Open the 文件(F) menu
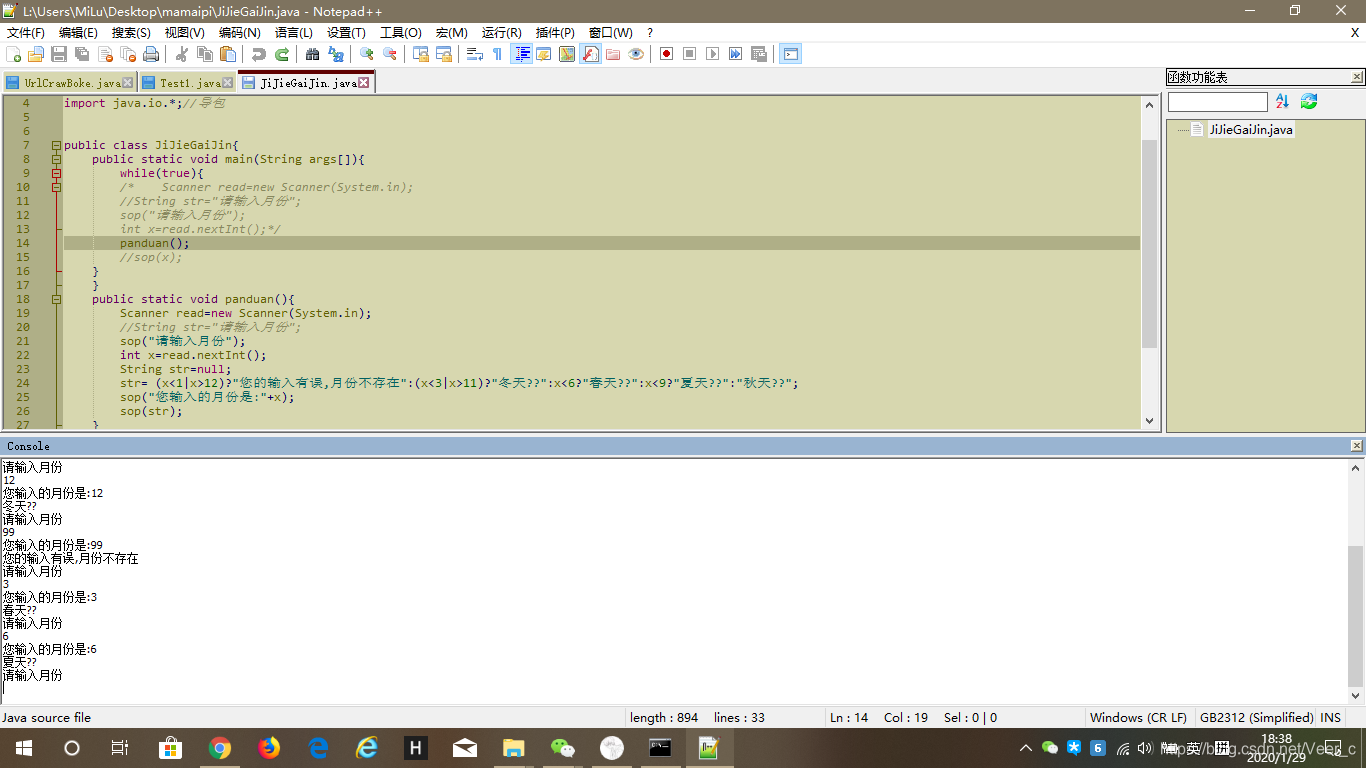This screenshot has width=1366, height=768. (26, 33)
